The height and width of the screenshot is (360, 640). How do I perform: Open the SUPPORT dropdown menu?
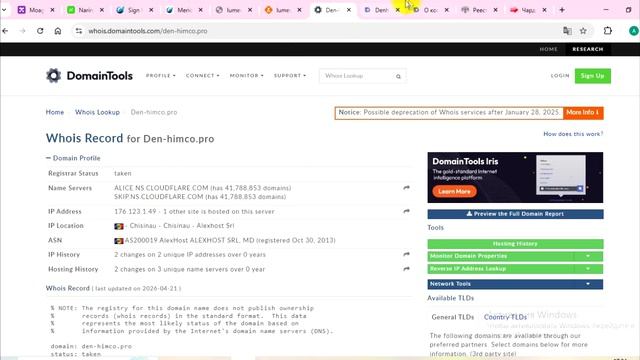[290, 76]
